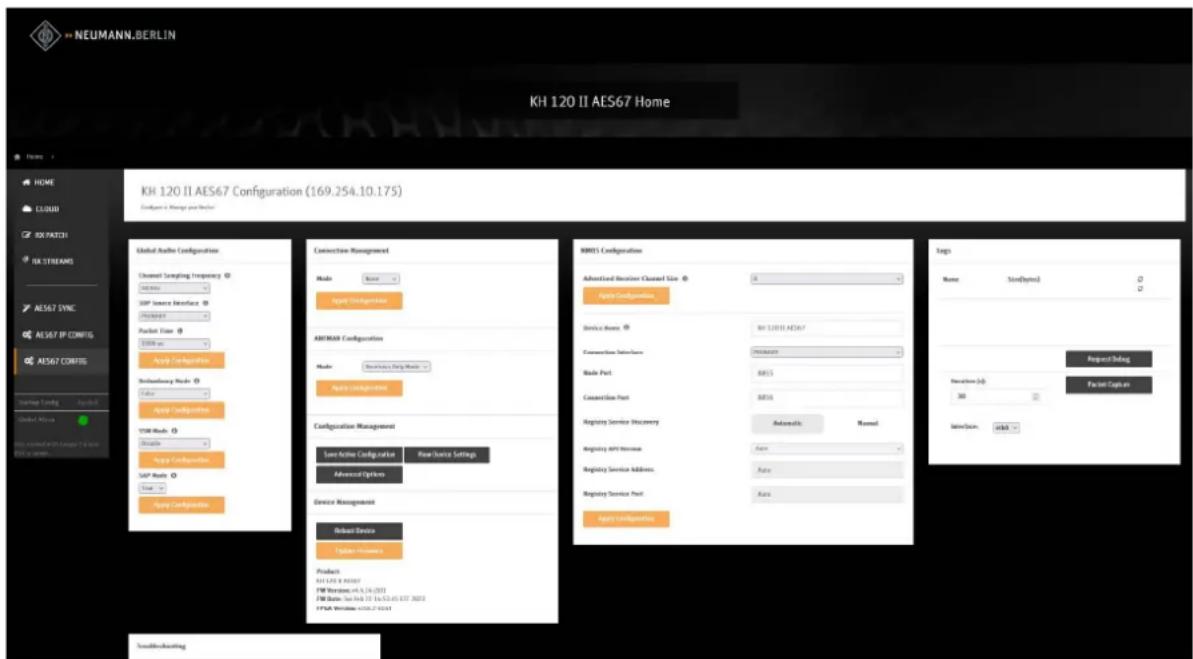
Task: Click Advanced Options button
Action: coord(359,474)
